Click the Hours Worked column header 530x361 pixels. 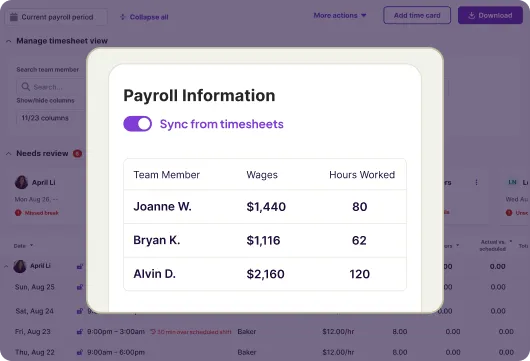(362, 175)
